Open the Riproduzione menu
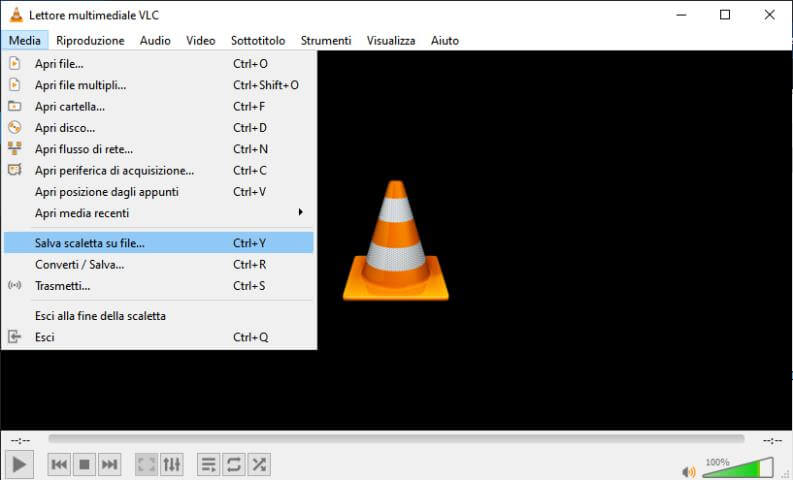 (90, 40)
